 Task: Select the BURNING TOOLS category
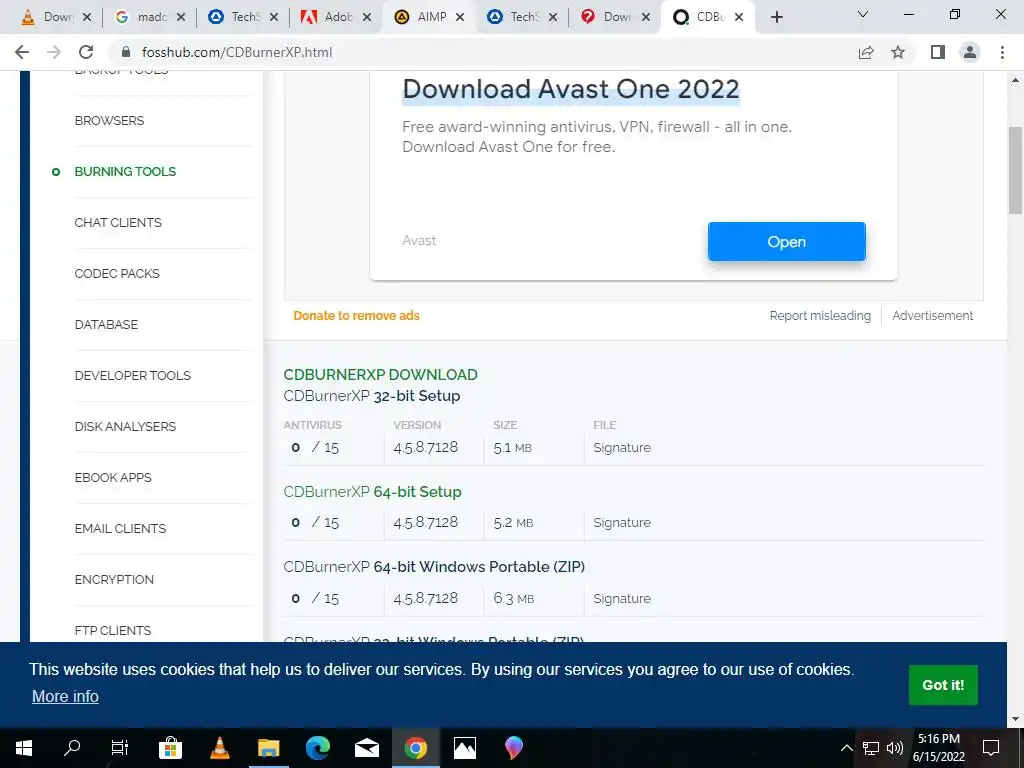125,172
